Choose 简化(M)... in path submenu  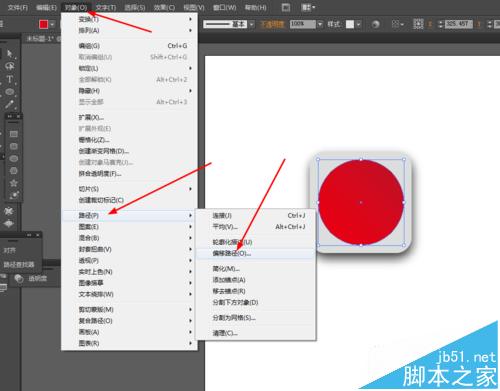(x=256, y=269)
